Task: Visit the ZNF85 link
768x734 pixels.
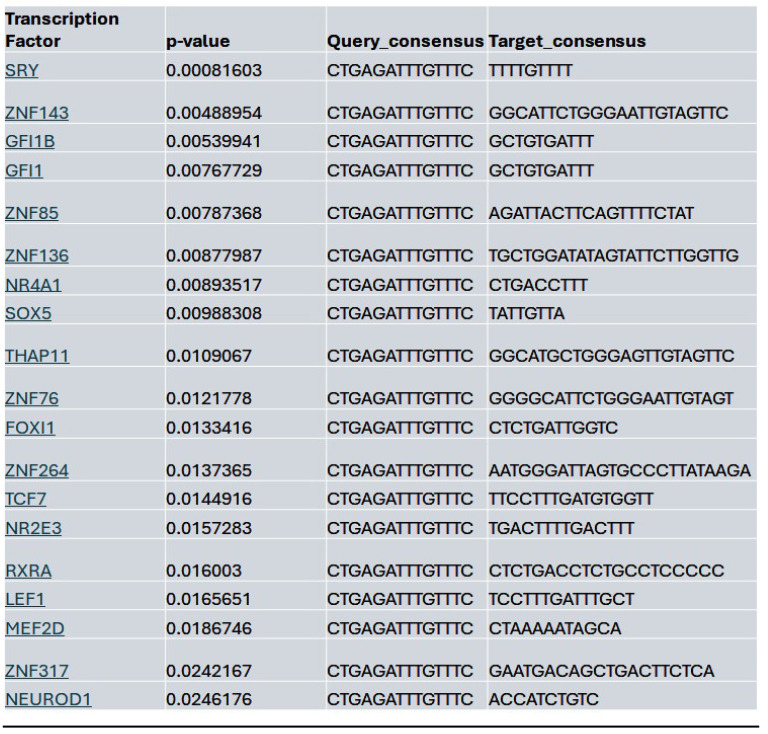Action: (32, 213)
